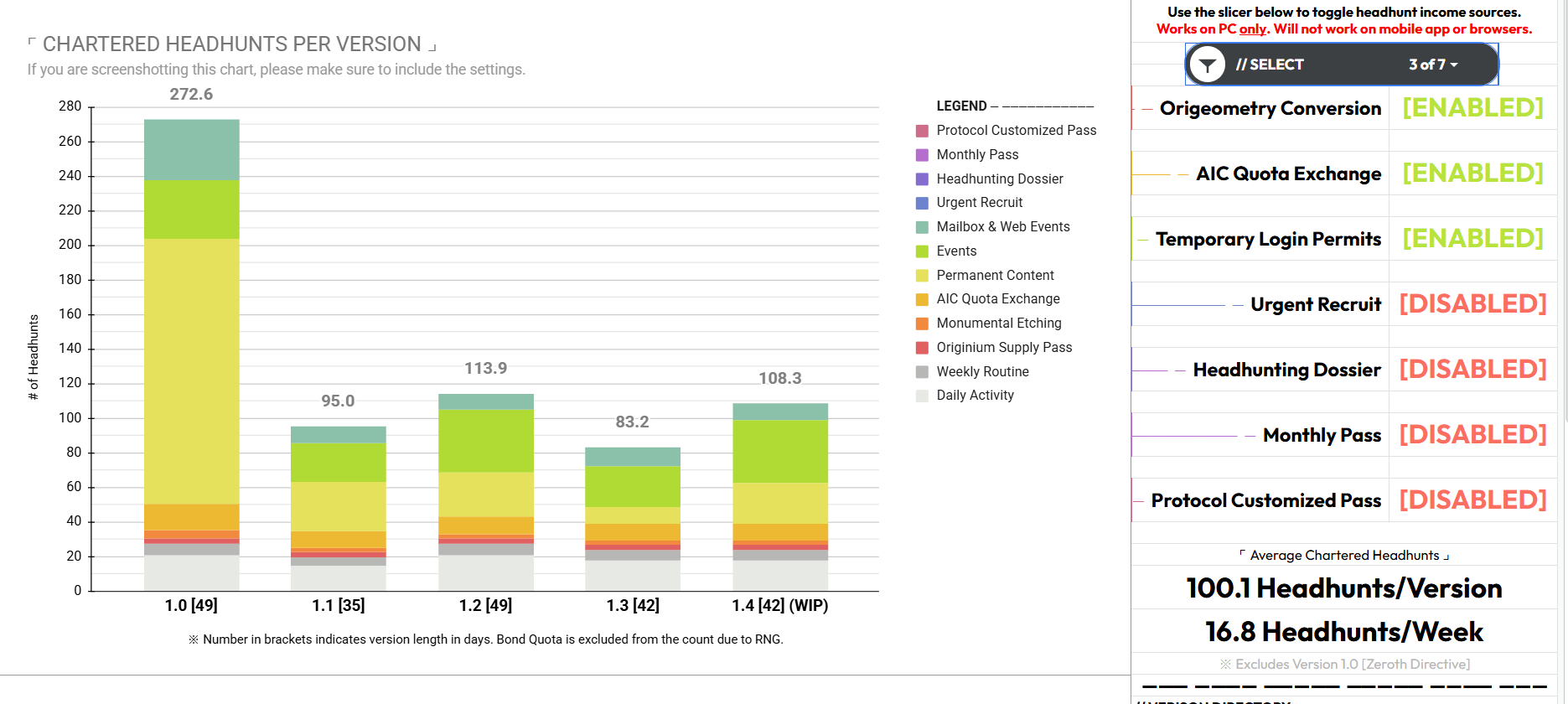Select the Origeometry Conversion source label
This screenshot has width=1568, height=704.
pyautogui.click(x=1270, y=108)
